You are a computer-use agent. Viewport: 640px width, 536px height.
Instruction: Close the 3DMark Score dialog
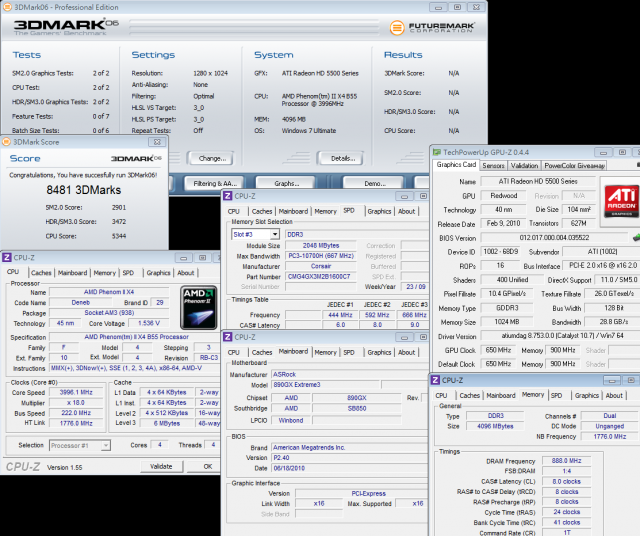pos(157,142)
